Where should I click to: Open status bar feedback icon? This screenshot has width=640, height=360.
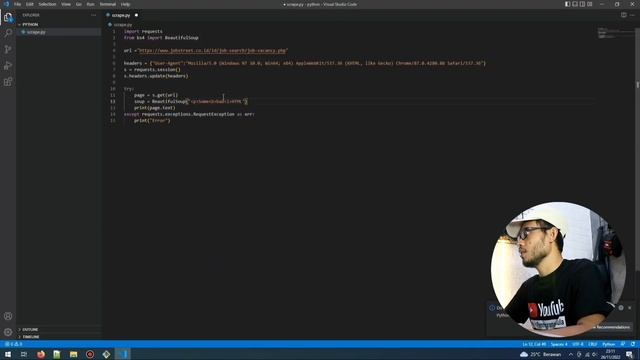[x=623, y=344]
